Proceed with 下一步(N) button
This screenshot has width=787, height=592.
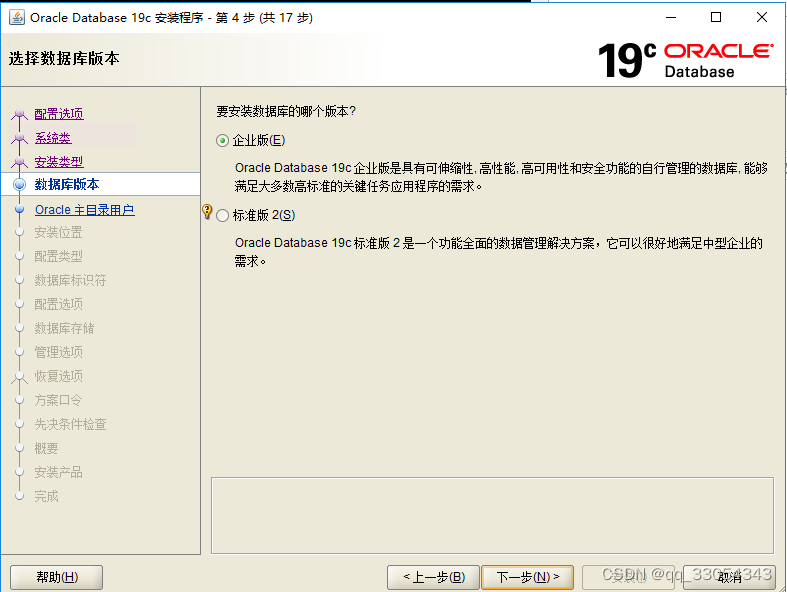point(528,577)
